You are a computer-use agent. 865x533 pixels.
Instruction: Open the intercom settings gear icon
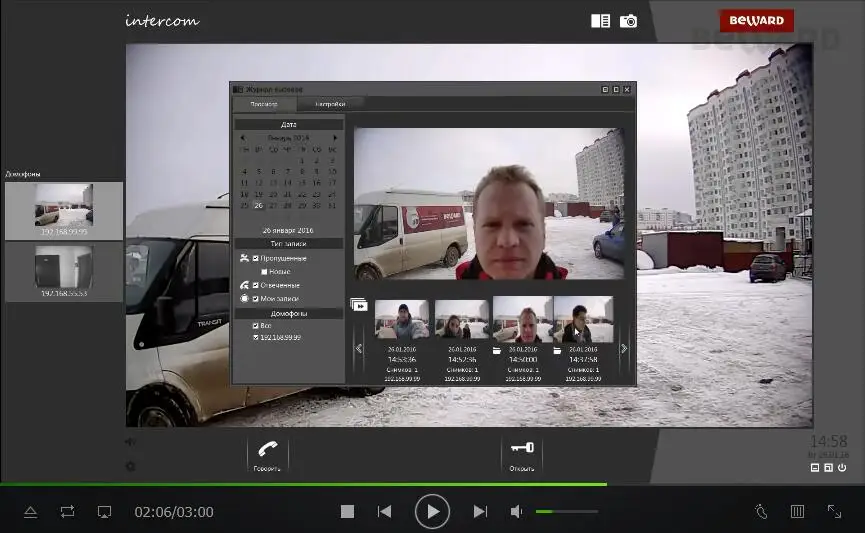pyautogui.click(x=131, y=466)
